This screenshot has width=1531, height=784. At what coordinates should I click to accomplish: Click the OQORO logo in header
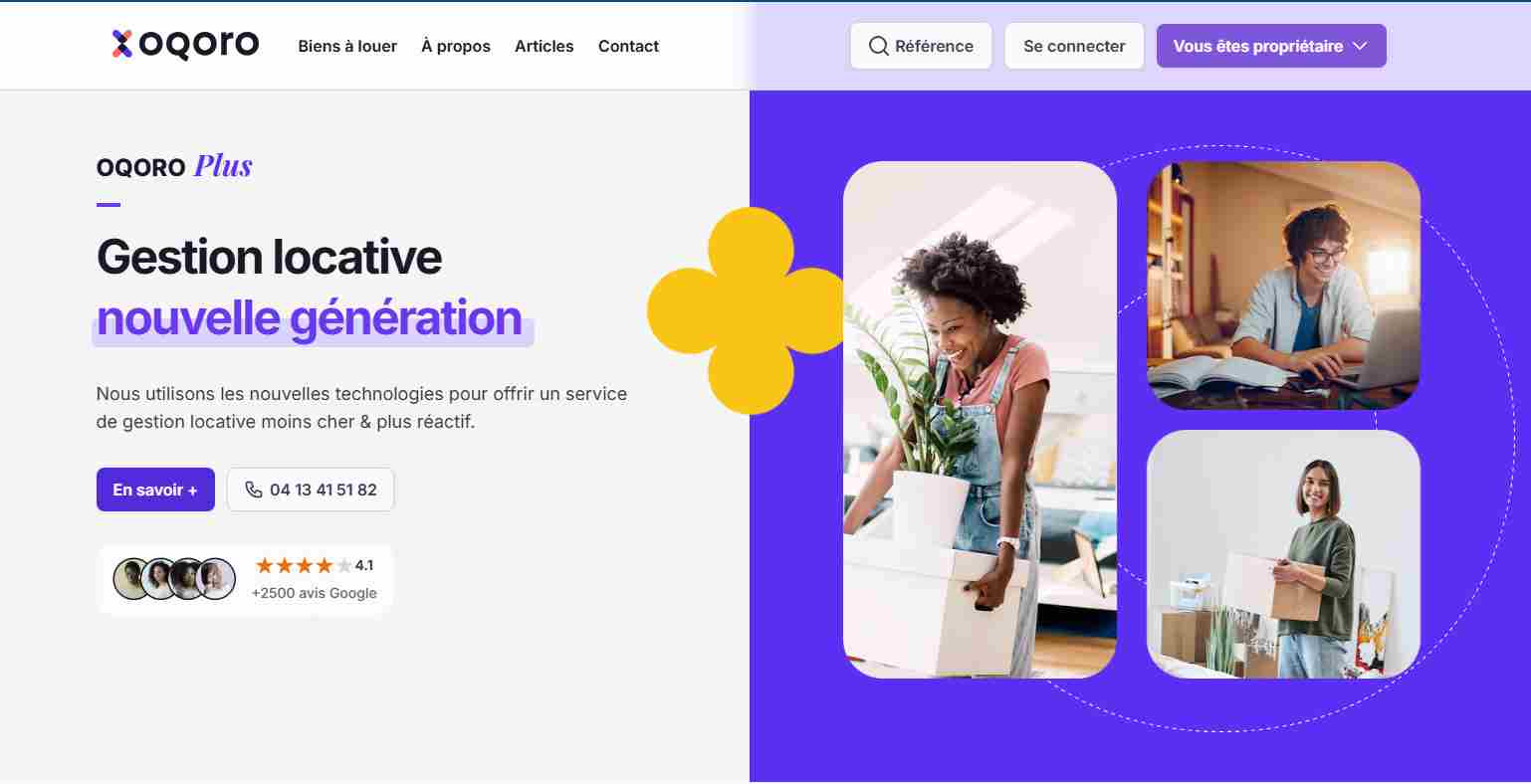tap(185, 45)
